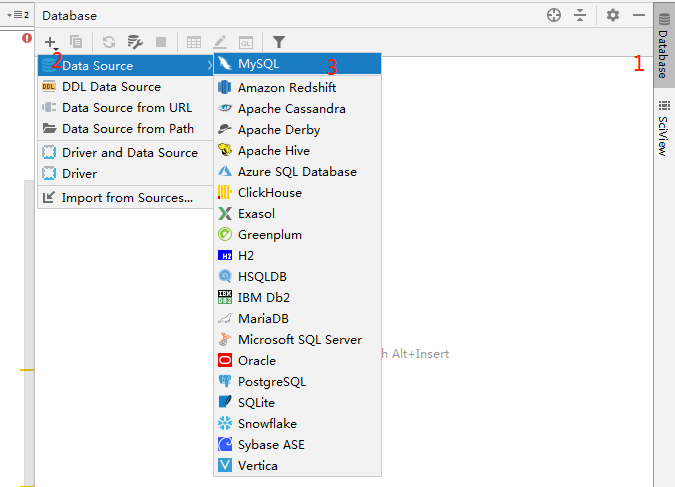675x487 pixels.
Task: Click the Refresh toolbar icon
Action: [x=109, y=42]
